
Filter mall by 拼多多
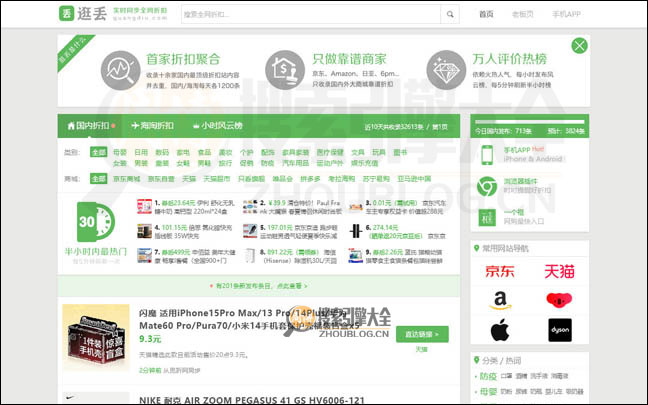(x=310, y=179)
